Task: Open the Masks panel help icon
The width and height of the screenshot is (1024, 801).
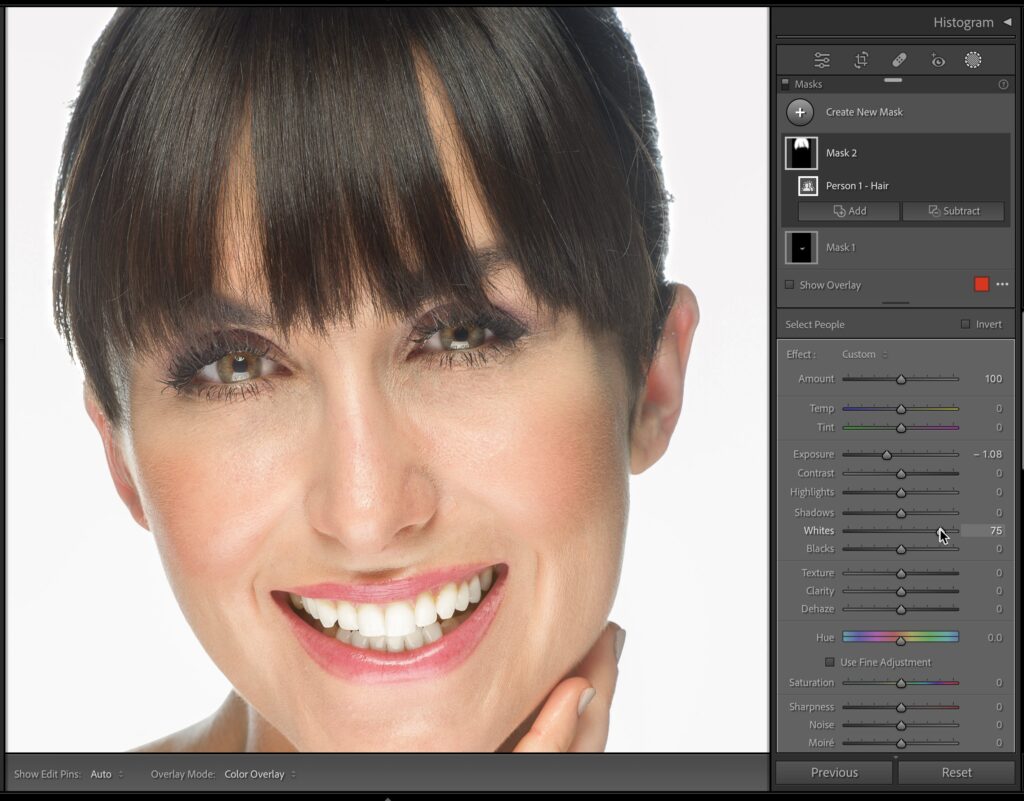Action: tap(1003, 85)
